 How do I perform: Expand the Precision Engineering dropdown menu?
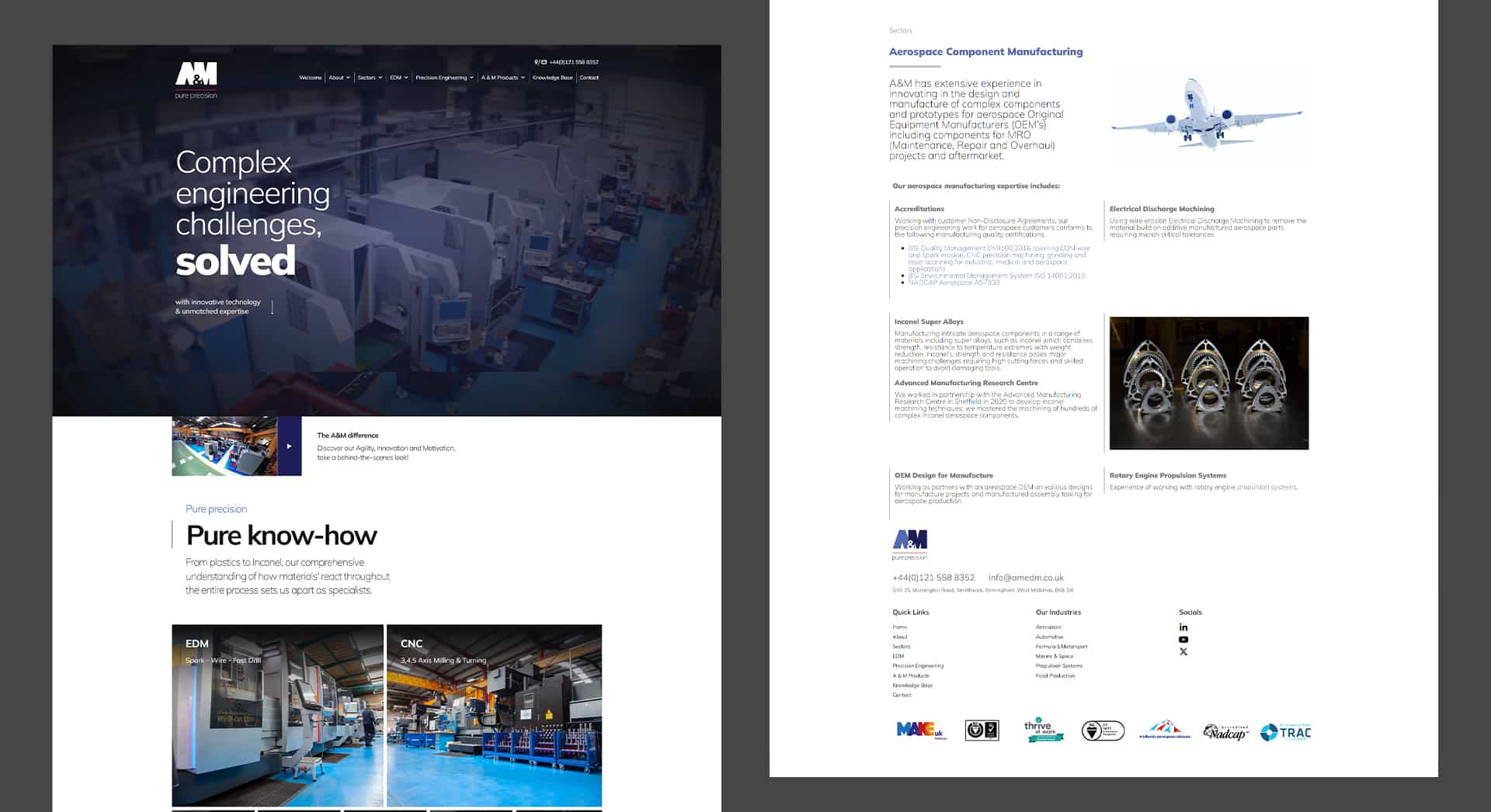[x=443, y=78]
